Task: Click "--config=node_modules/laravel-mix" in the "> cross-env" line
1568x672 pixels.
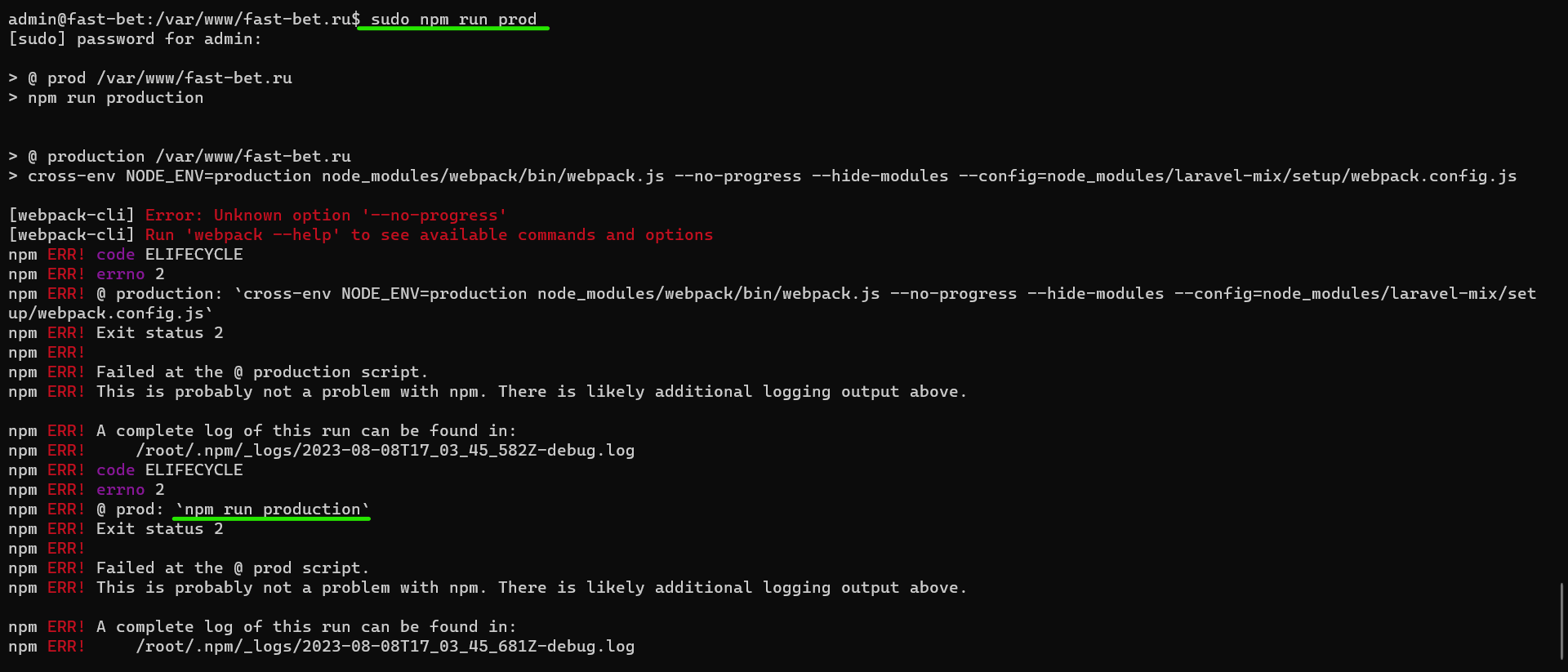Action: click(1119, 176)
